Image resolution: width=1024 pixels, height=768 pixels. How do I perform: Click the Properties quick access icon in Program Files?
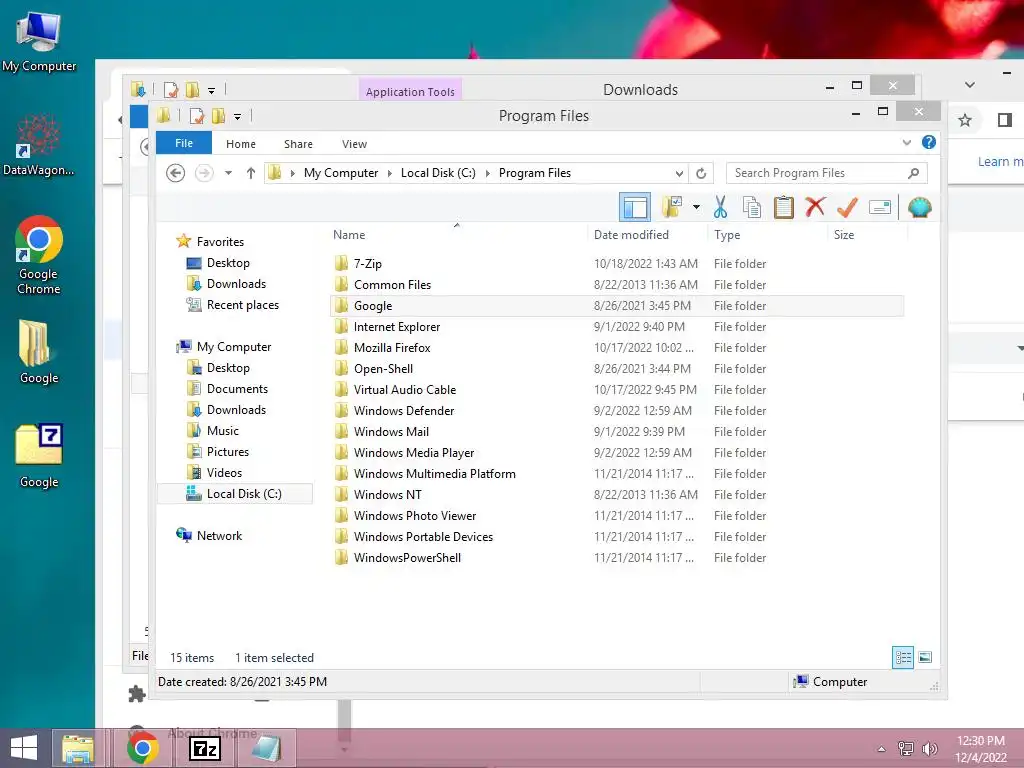[197, 116]
